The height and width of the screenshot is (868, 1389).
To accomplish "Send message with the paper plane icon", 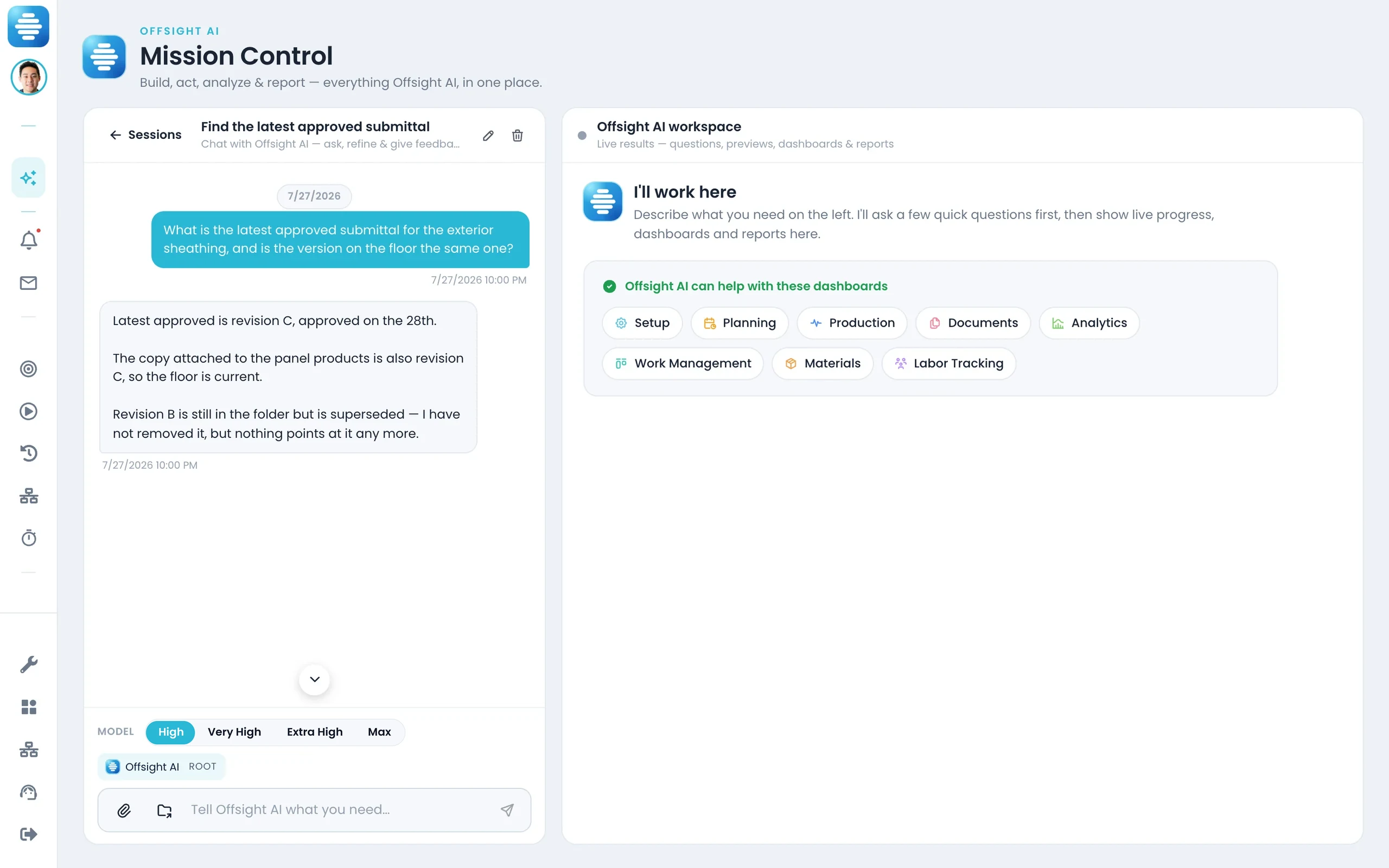I will point(507,810).
